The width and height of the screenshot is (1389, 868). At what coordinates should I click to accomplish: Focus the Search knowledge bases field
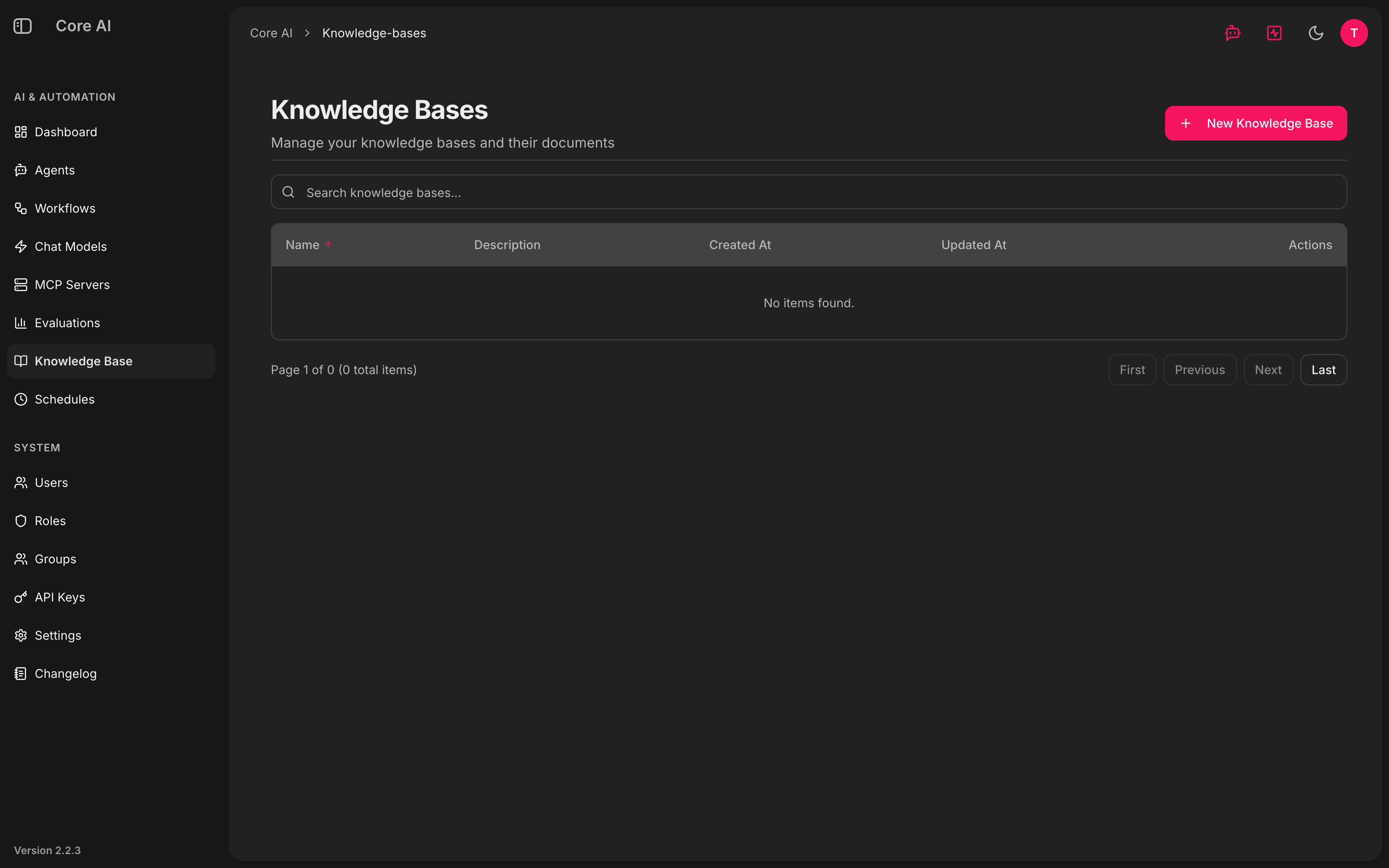[809, 192]
